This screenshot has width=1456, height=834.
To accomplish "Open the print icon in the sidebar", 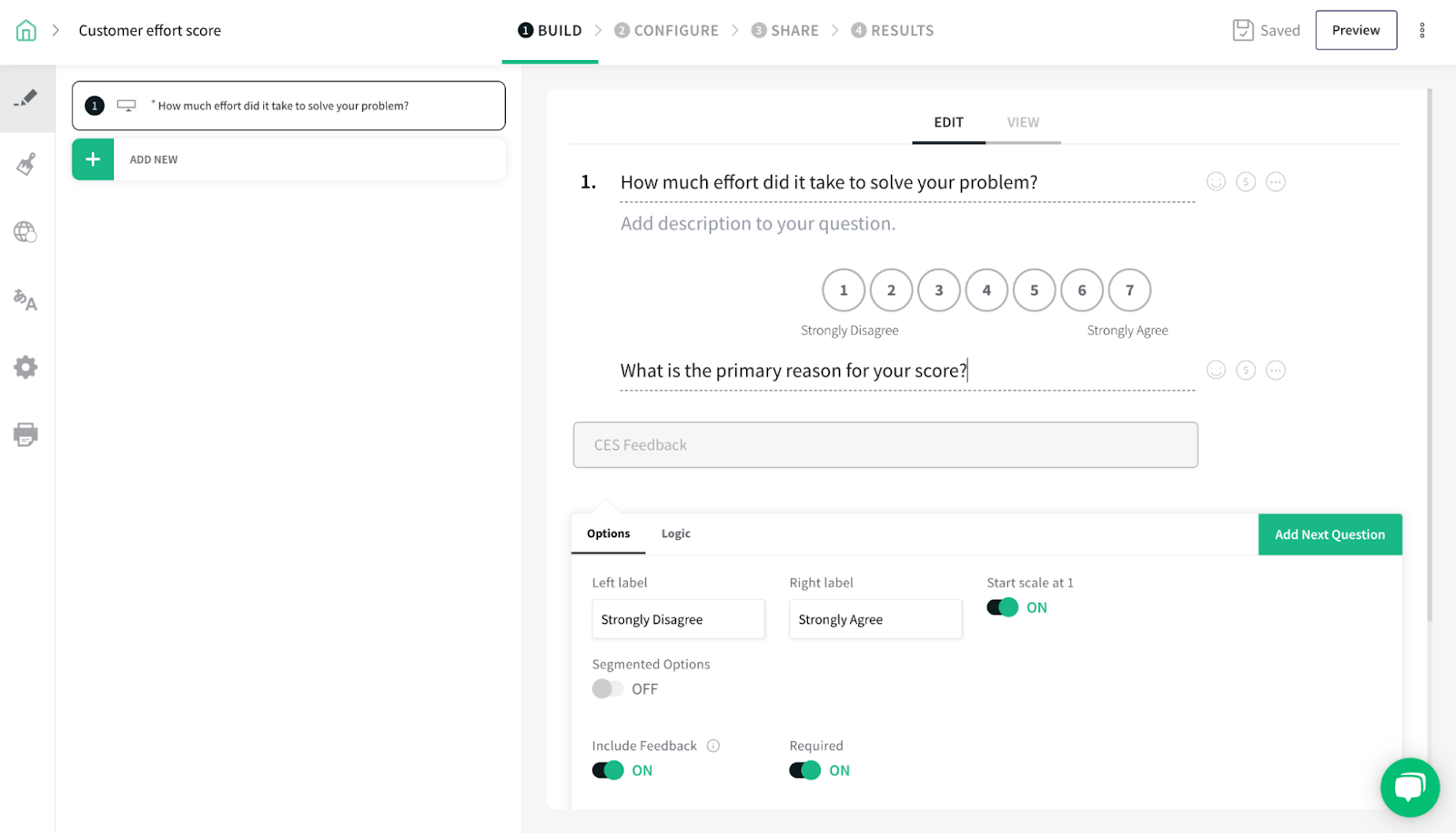I will pyautogui.click(x=25, y=434).
